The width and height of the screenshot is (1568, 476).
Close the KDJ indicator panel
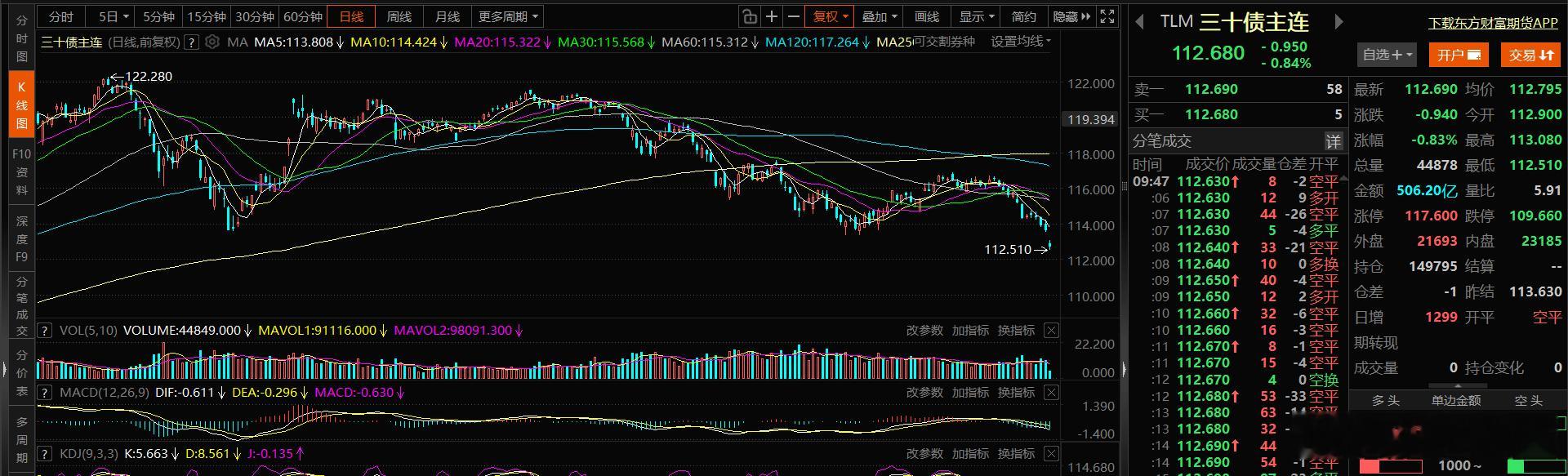(1051, 454)
